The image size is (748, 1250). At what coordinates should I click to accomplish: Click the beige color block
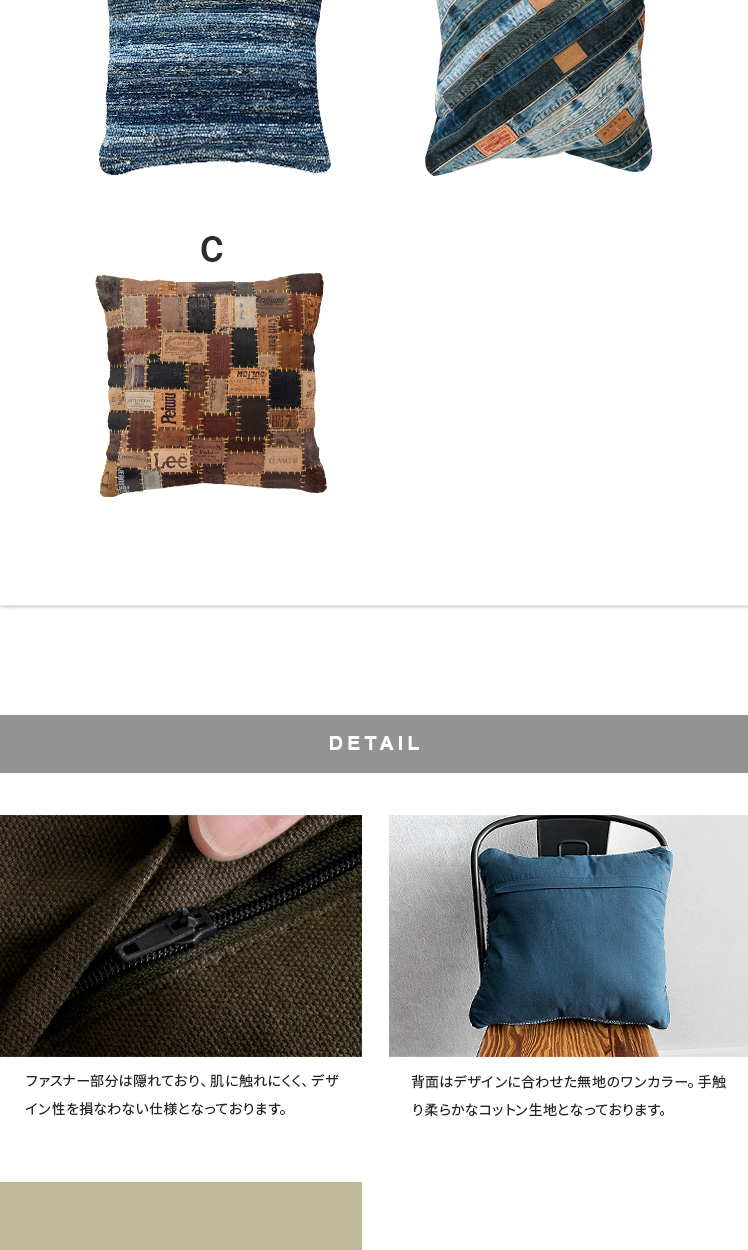coord(181,1216)
